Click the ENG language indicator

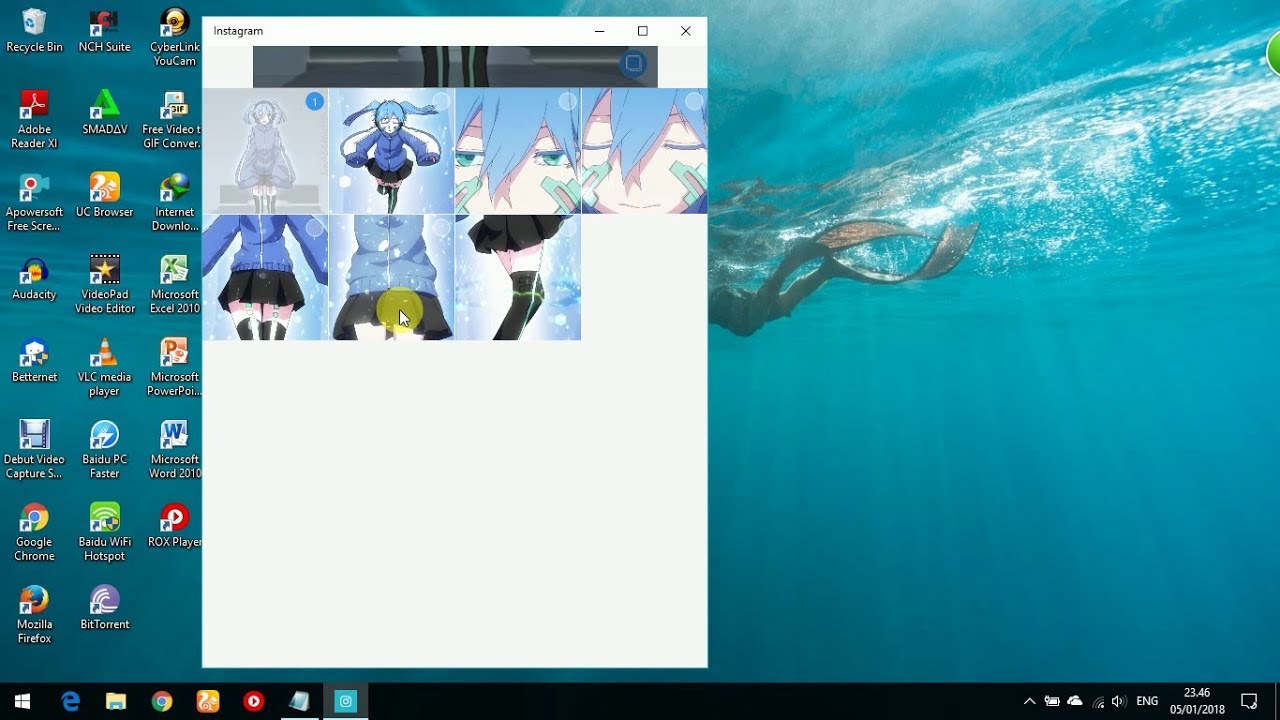pos(1147,701)
